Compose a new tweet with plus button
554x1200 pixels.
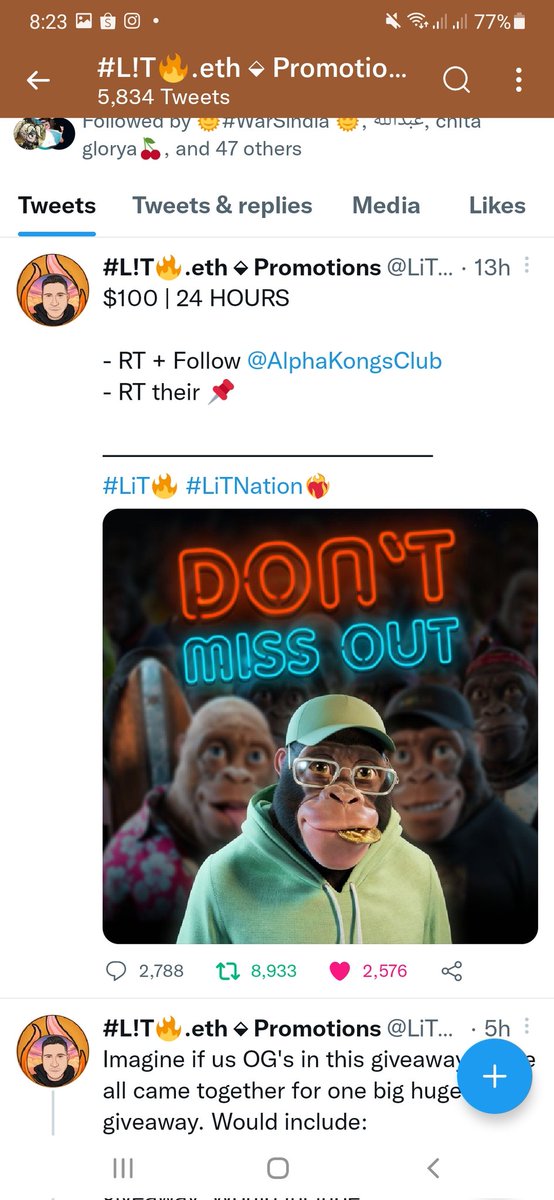pyautogui.click(x=494, y=1076)
